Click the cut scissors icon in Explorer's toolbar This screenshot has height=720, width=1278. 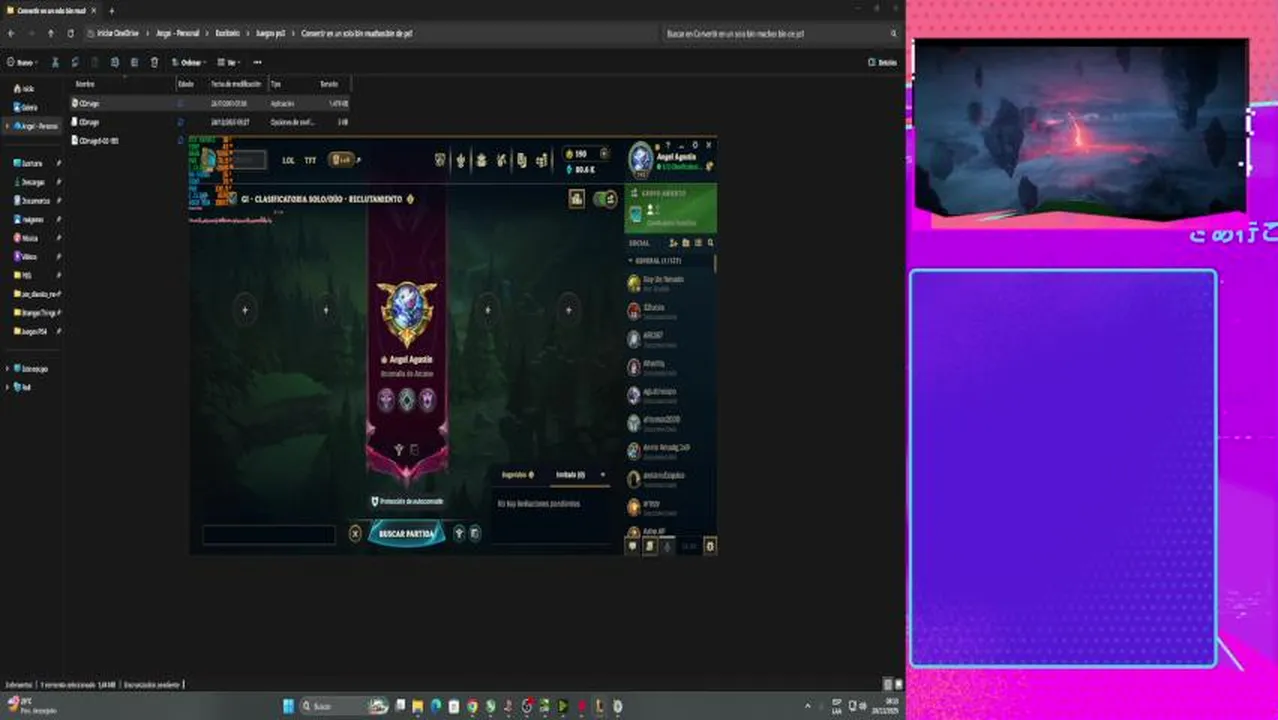click(x=55, y=62)
